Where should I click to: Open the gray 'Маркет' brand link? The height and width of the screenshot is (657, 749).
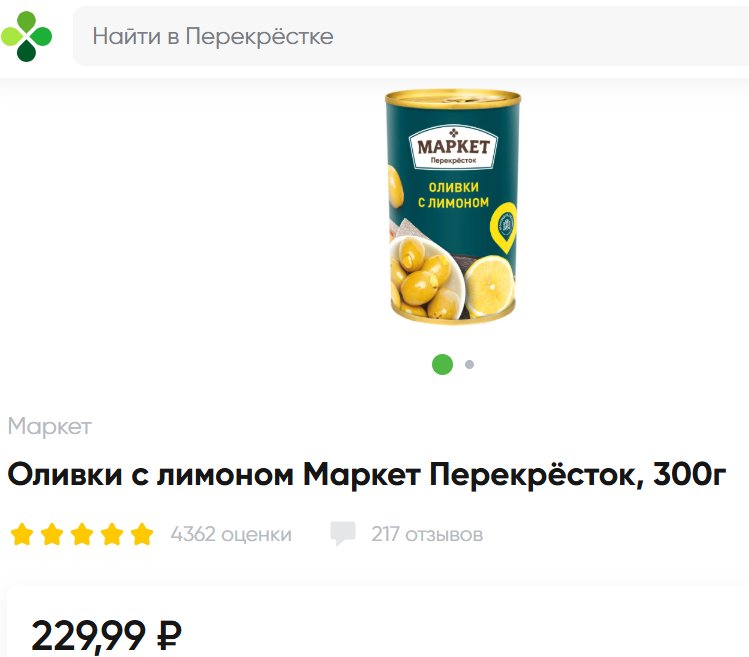[50, 426]
